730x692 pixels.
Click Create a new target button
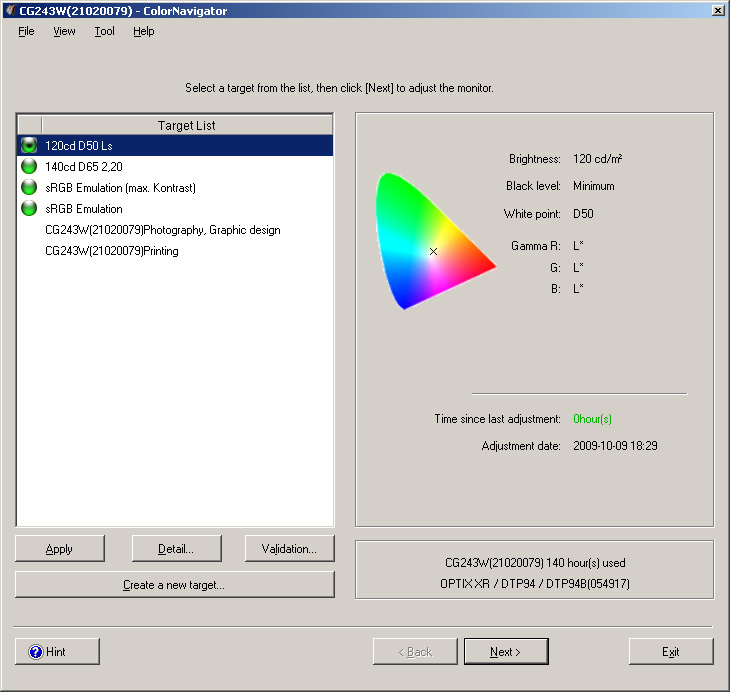click(x=175, y=584)
